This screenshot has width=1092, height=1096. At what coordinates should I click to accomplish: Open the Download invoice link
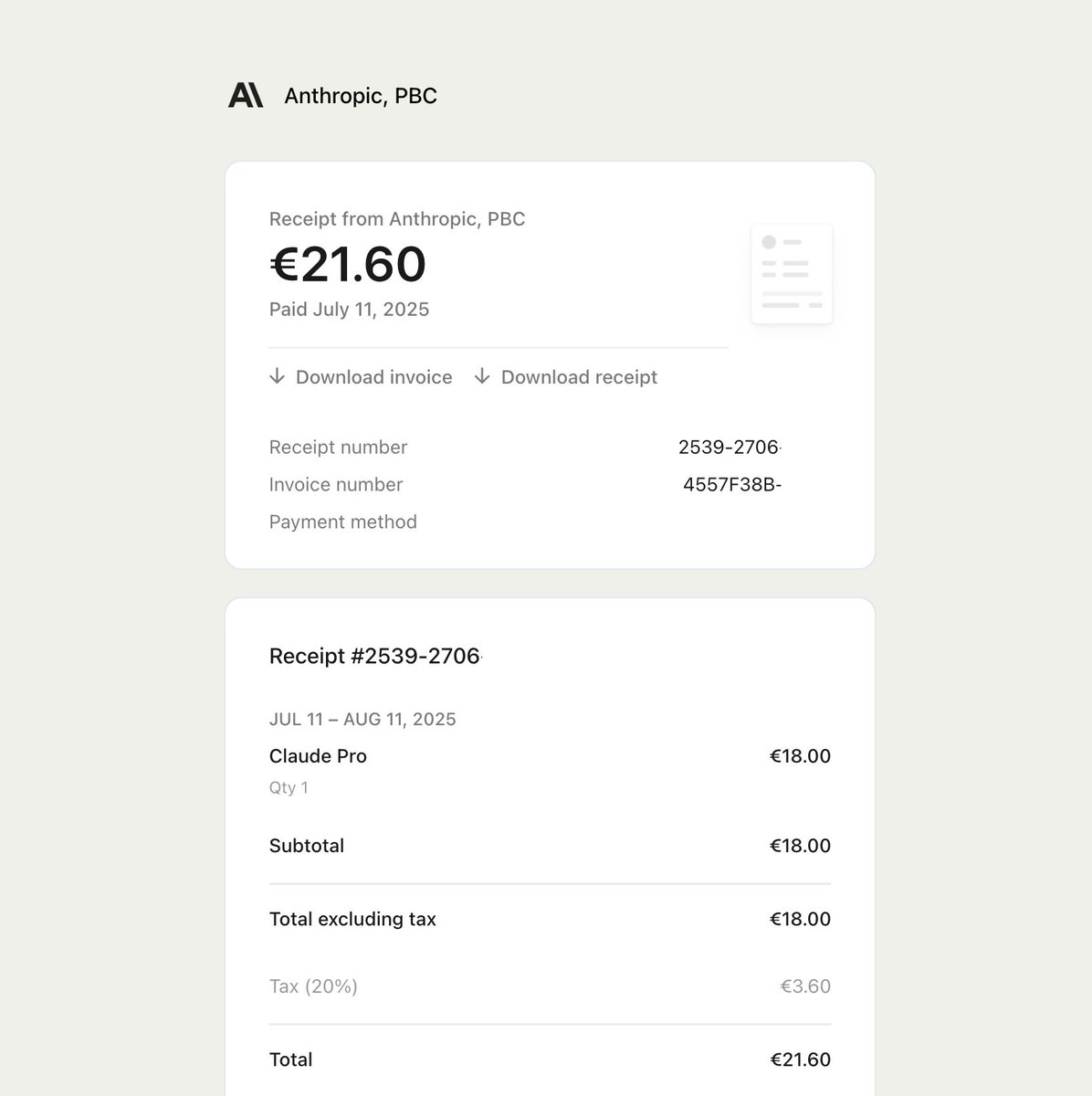click(373, 377)
